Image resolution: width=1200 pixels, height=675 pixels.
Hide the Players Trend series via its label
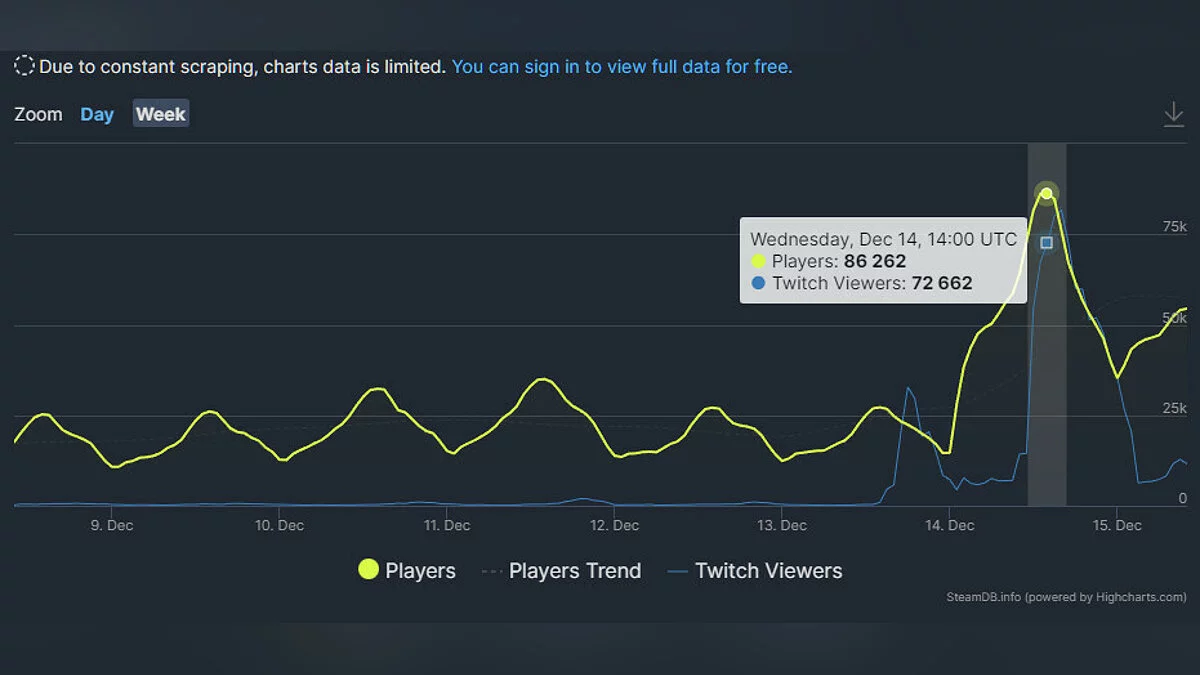pyautogui.click(x=574, y=571)
